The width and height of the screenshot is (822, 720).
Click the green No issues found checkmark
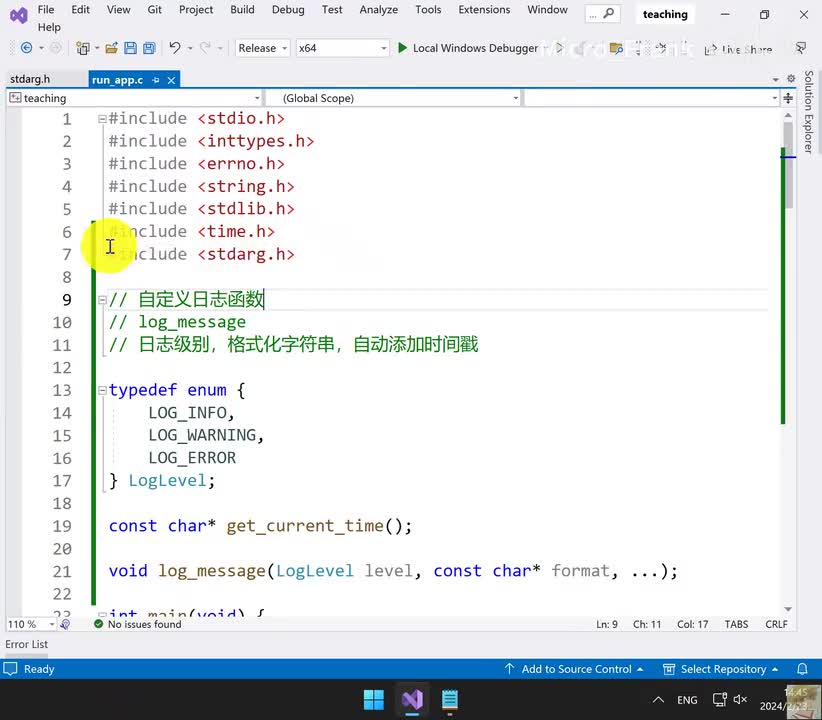[98, 624]
